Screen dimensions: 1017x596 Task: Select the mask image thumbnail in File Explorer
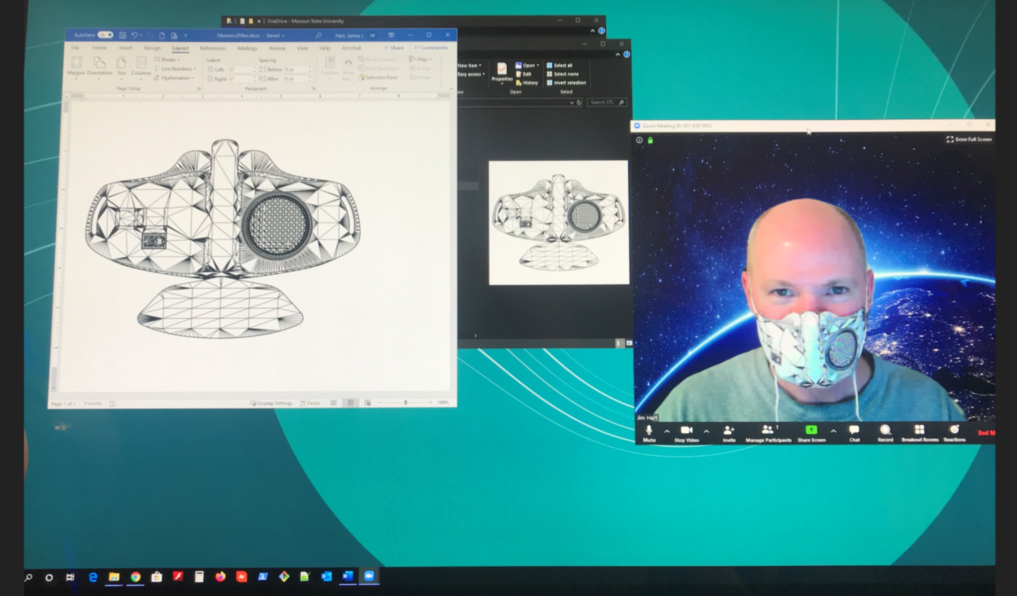tap(558, 222)
